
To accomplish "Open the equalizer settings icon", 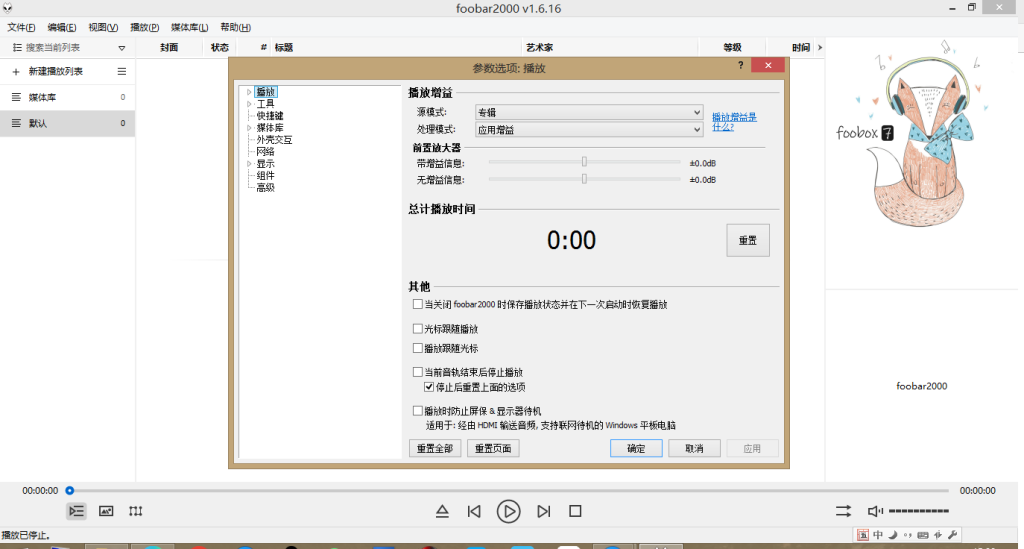I will [135, 511].
